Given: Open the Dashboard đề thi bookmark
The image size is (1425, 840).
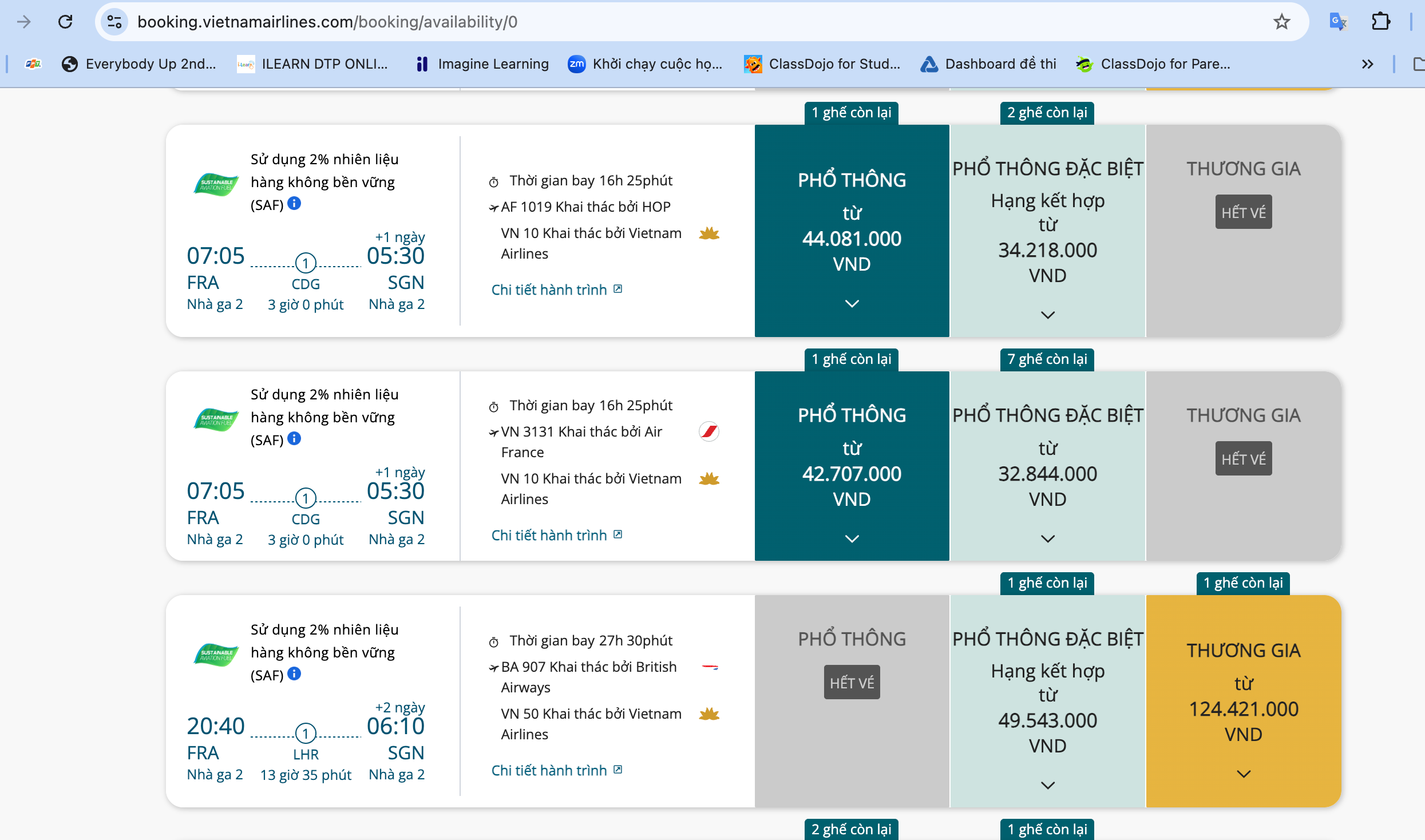Looking at the screenshot, I should pyautogui.click(x=989, y=64).
